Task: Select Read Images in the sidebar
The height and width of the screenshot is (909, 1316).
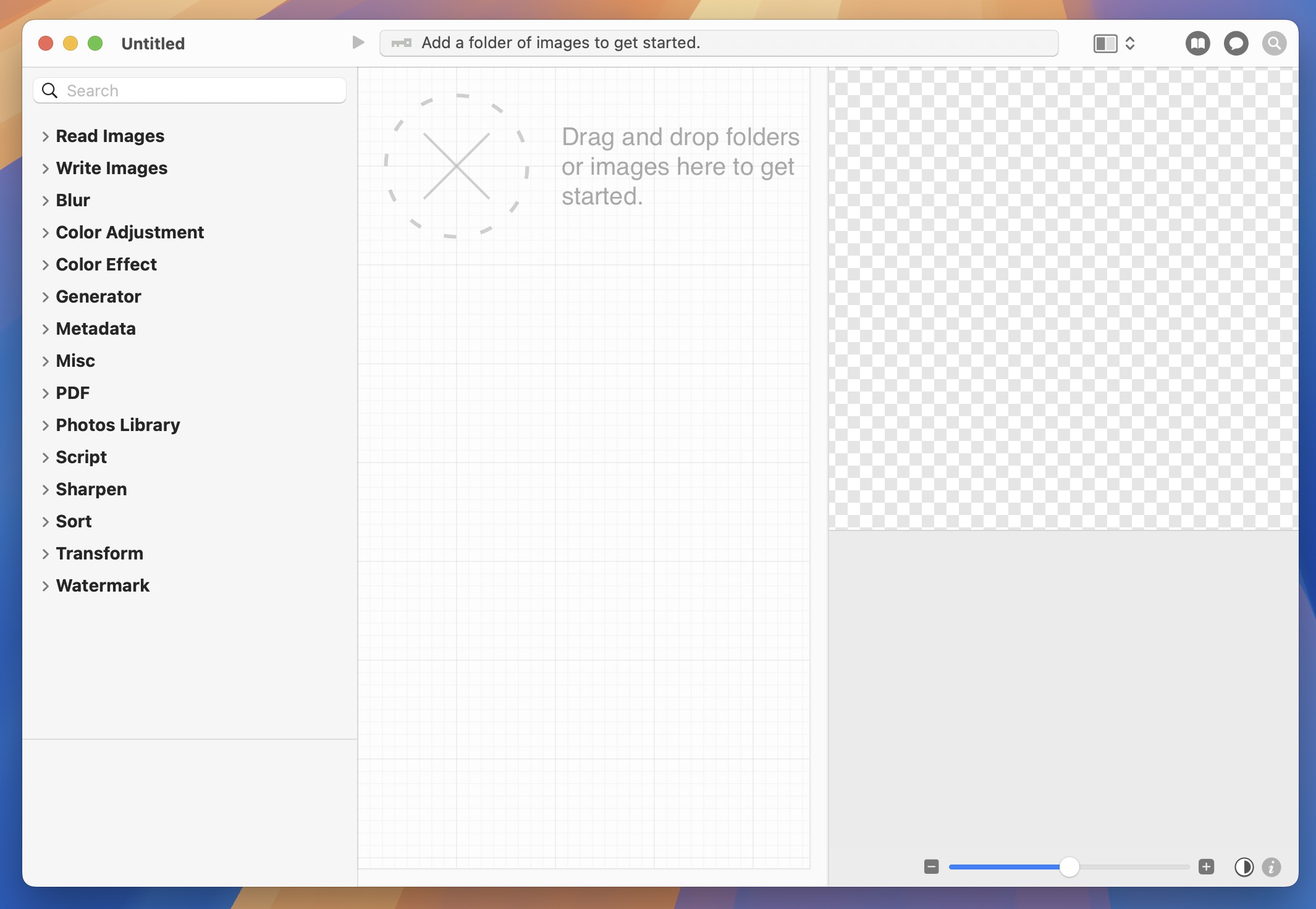Action: tap(110, 136)
